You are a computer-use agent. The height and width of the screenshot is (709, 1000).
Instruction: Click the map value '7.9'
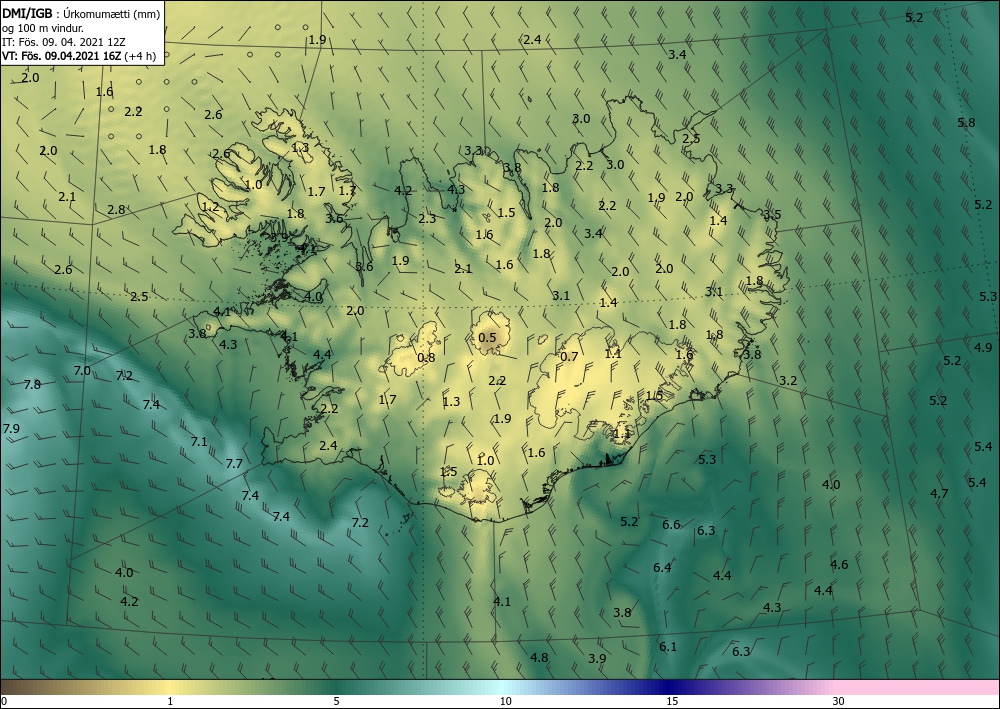11,428
